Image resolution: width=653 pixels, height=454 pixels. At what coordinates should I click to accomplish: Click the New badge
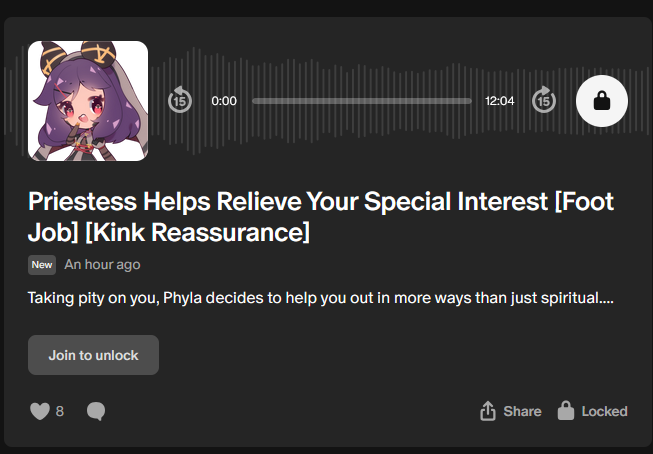coord(42,265)
